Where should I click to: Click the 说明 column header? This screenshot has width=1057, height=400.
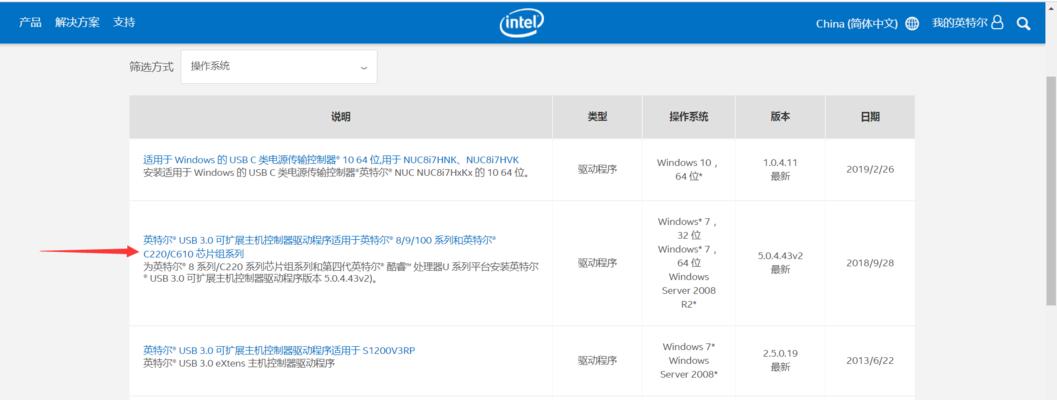pos(340,117)
